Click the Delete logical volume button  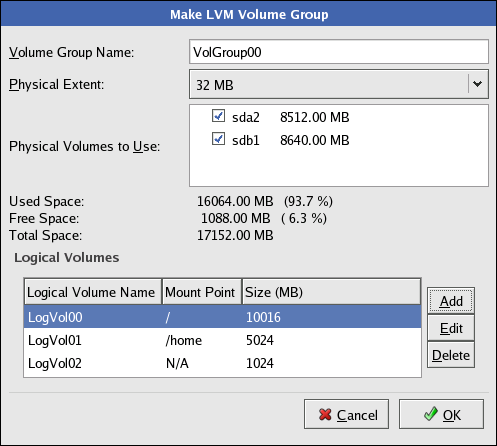pyautogui.click(x=451, y=355)
